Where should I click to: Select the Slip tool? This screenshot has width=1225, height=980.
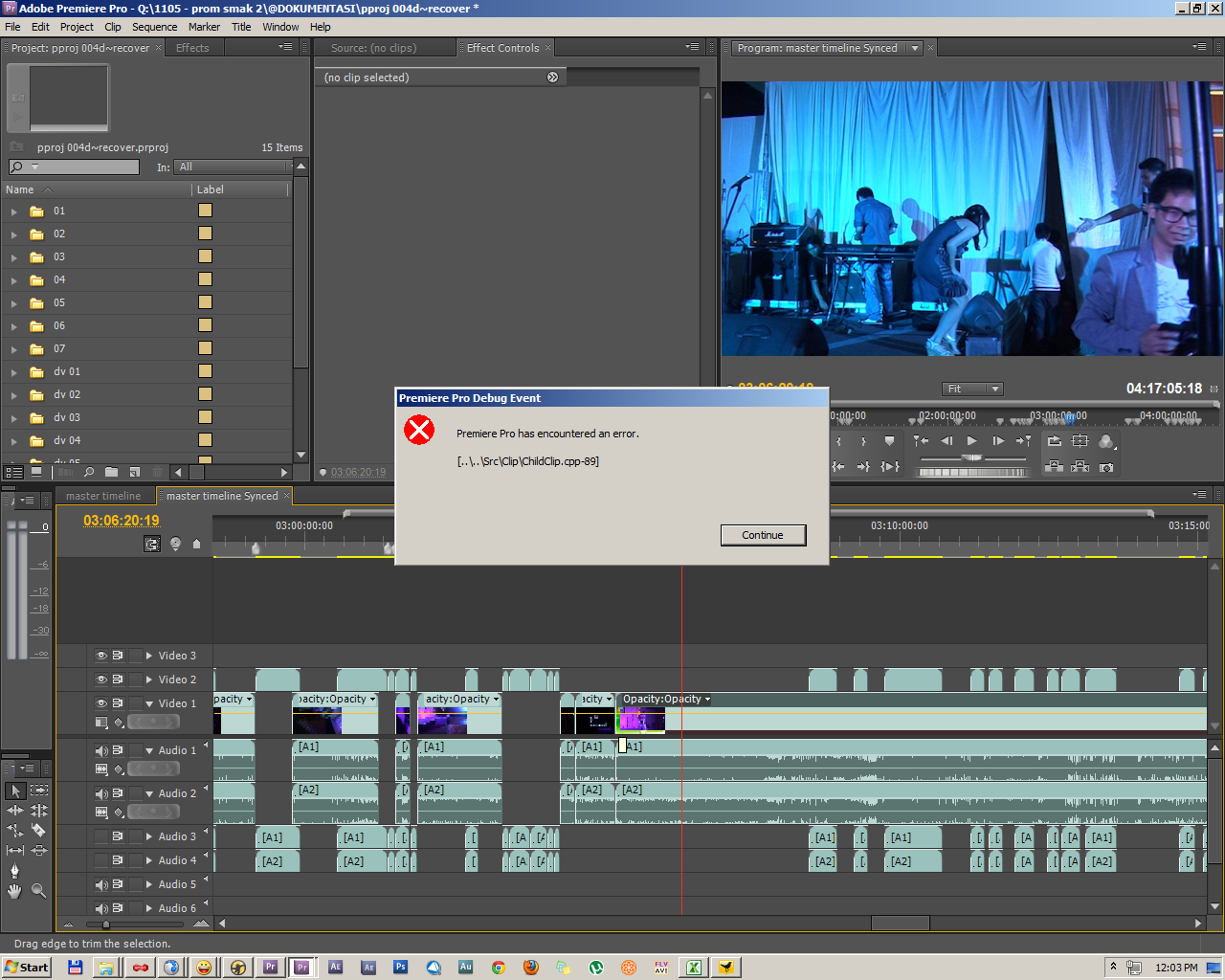15,851
